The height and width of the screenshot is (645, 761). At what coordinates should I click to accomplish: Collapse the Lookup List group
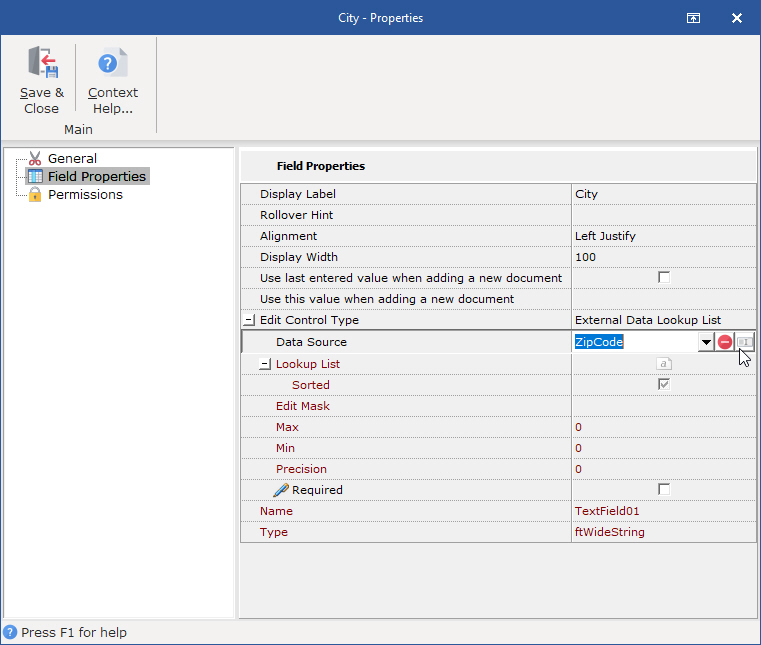265,364
